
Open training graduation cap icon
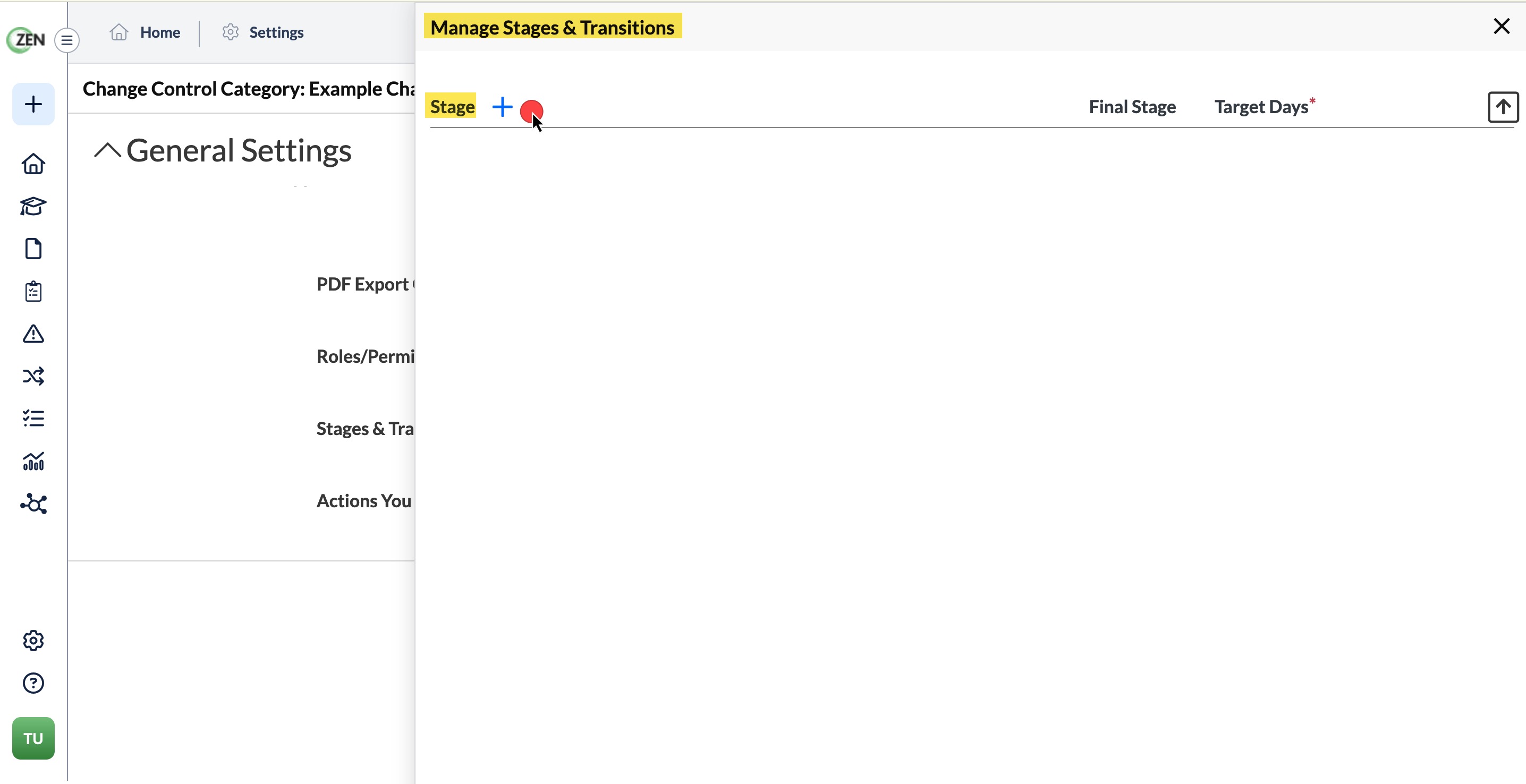click(33, 206)
